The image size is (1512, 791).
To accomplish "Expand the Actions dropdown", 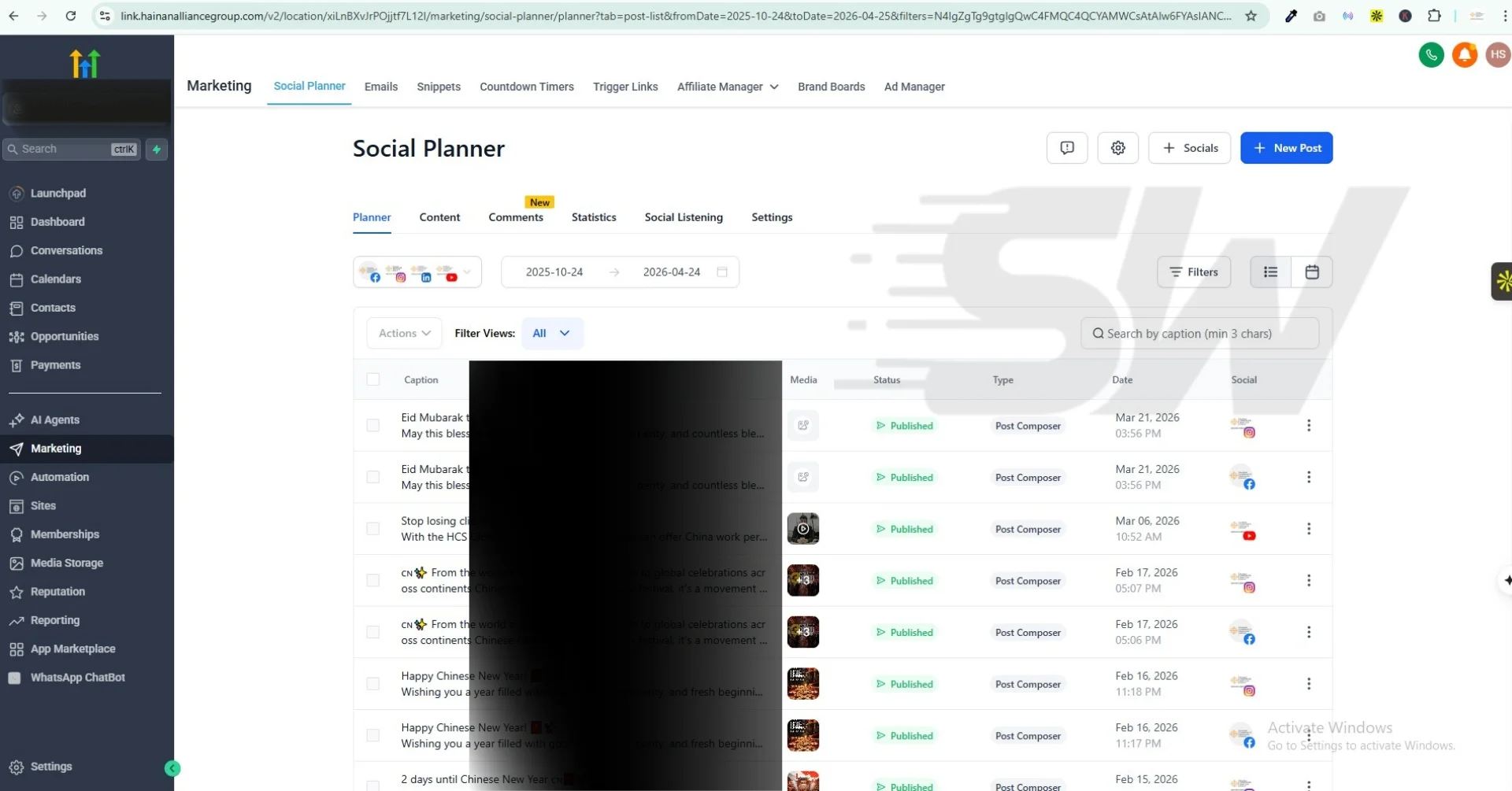I will pyautogui.click(x=404, y=334).
